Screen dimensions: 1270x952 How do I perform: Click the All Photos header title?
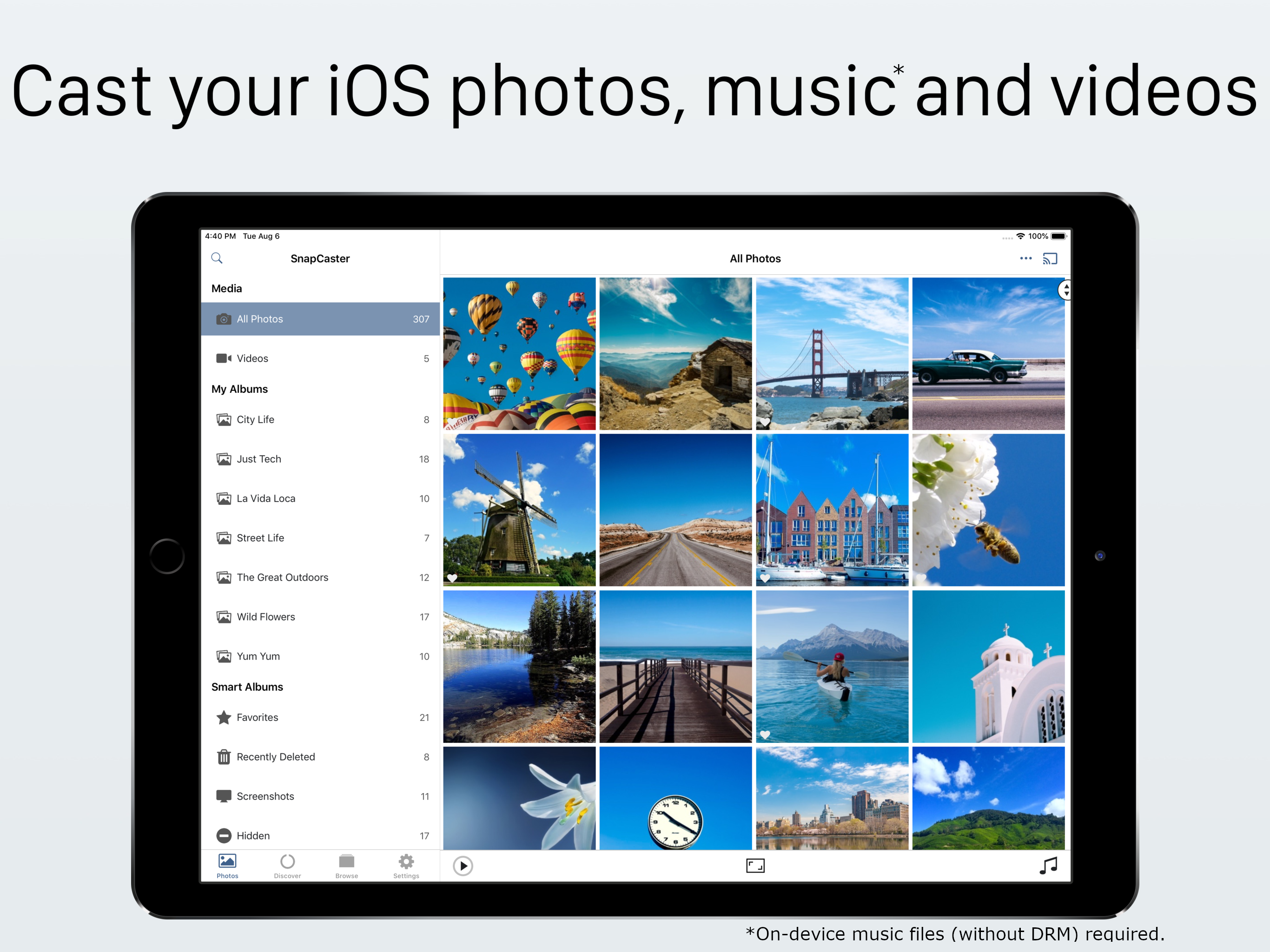point(755,258)
